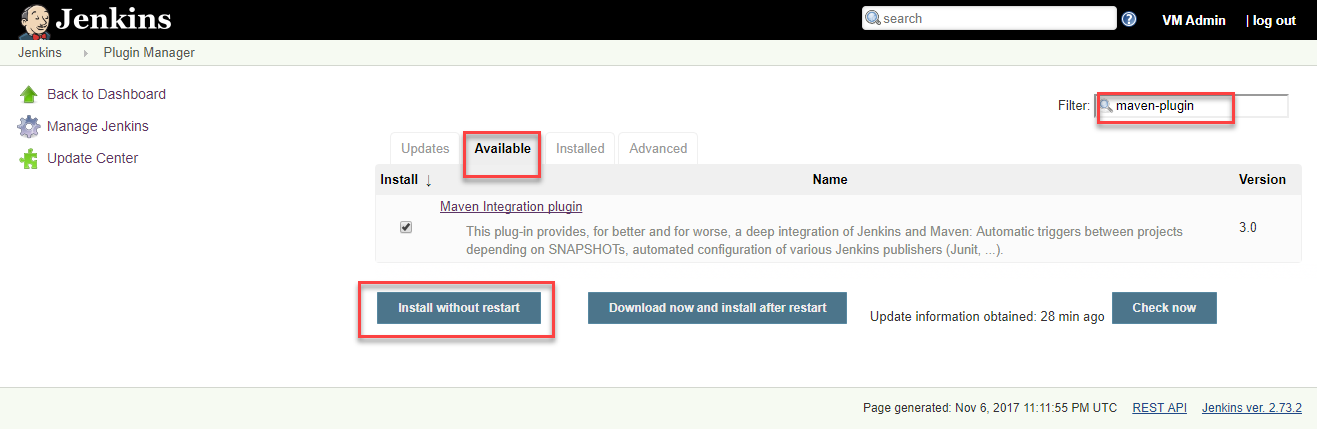Open the Update Center link
The image size is (1317, 429).
93,158
